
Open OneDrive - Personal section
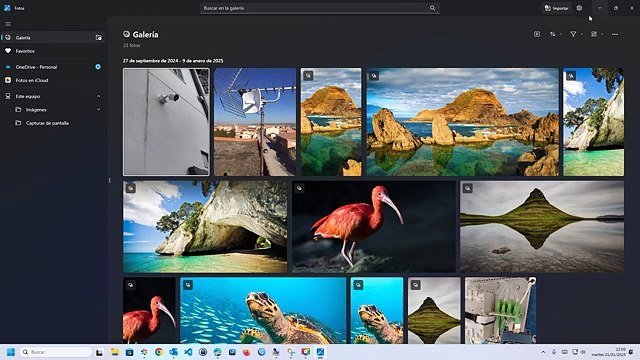[x=53, y=67]
